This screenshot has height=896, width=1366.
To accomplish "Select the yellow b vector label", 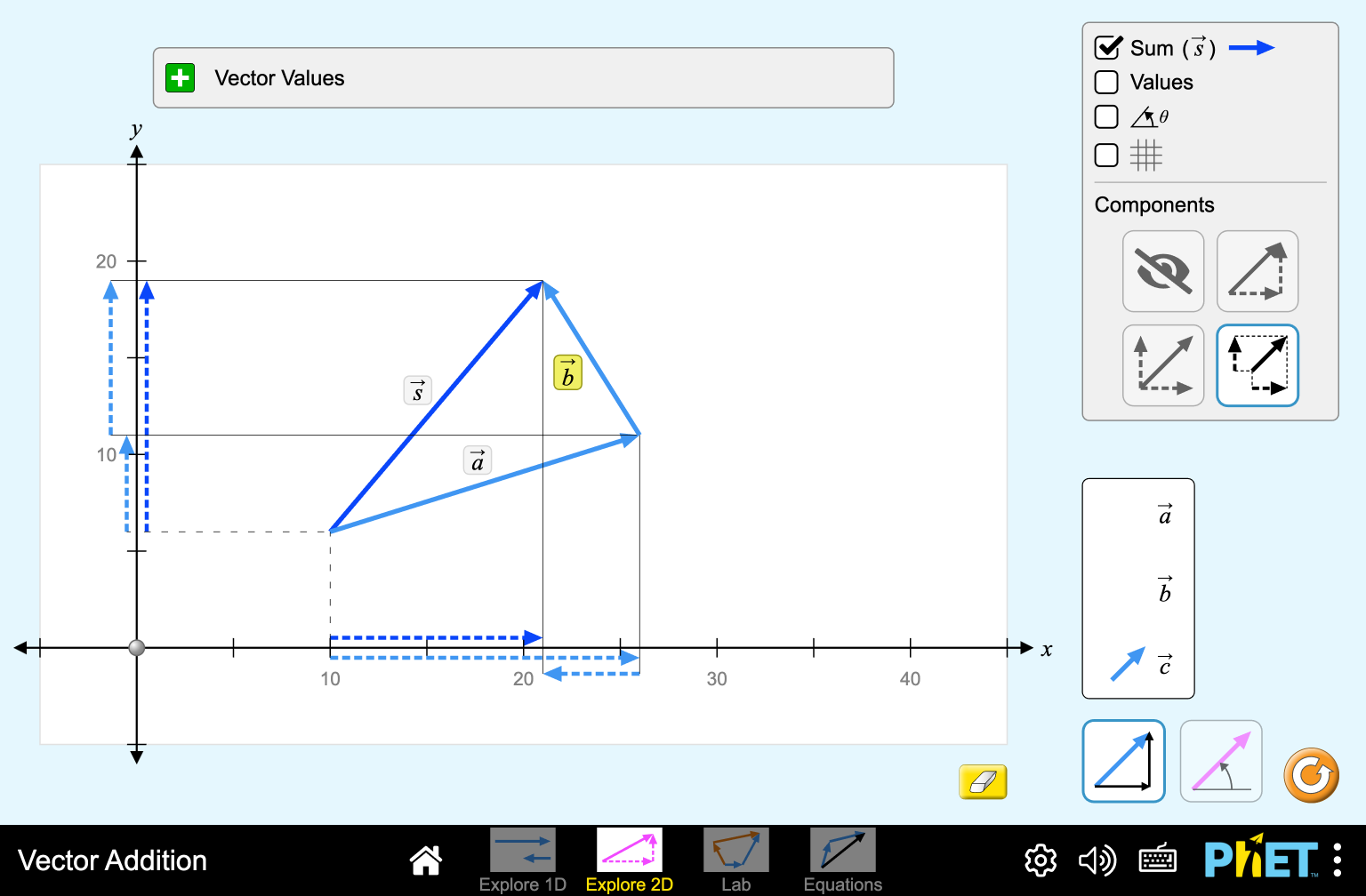I will (567, 372).
